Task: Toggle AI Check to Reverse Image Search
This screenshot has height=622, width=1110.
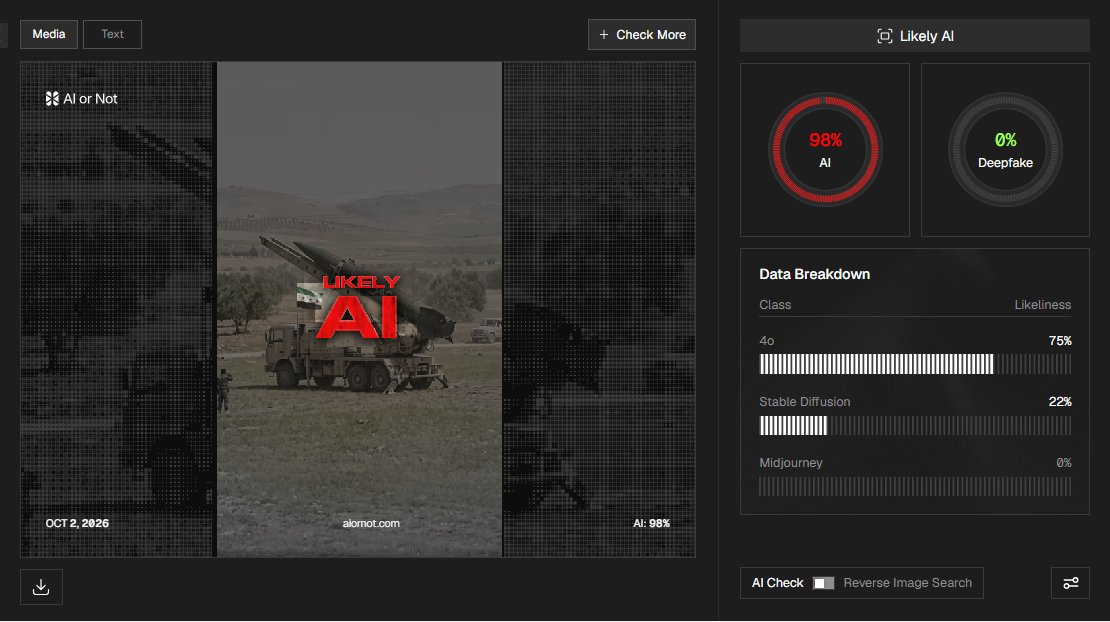Action: point(823,583)
